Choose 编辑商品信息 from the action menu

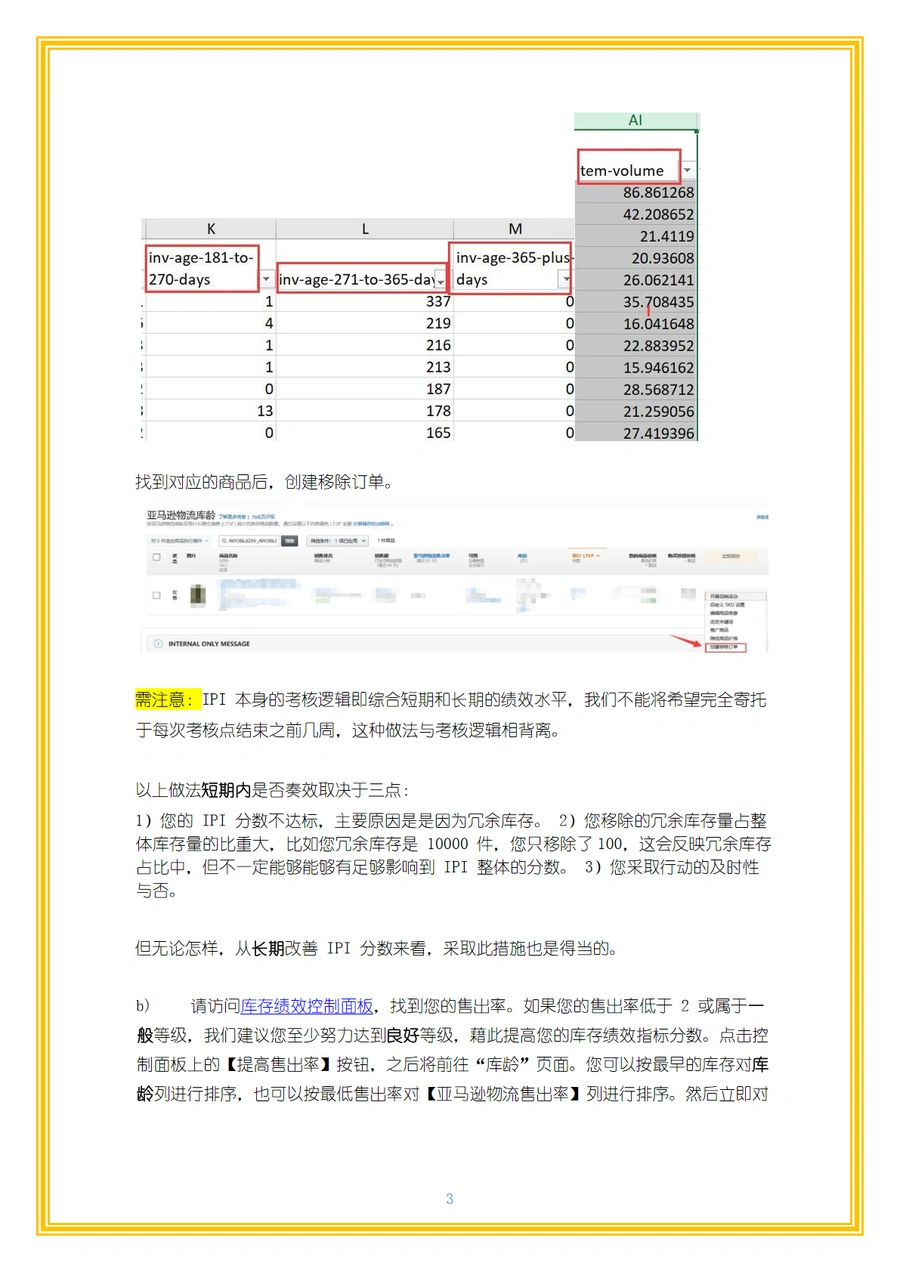pos(724,613)
